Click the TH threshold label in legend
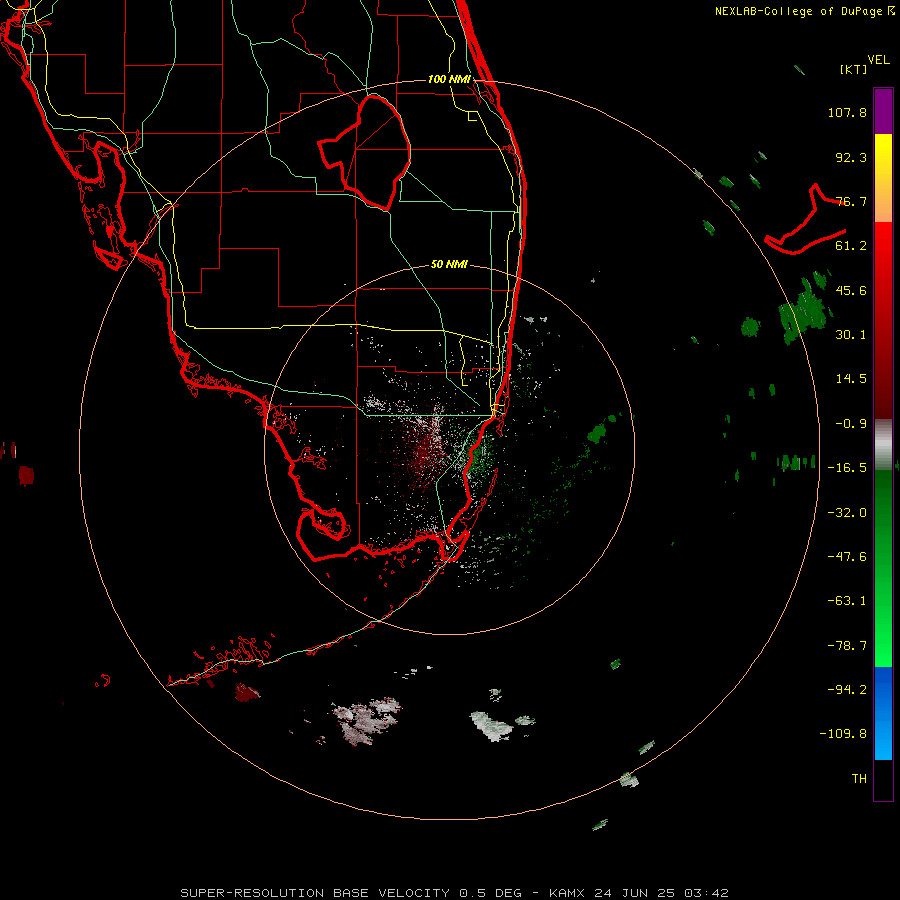Viewport: 900px width, 900px height. 859,779
